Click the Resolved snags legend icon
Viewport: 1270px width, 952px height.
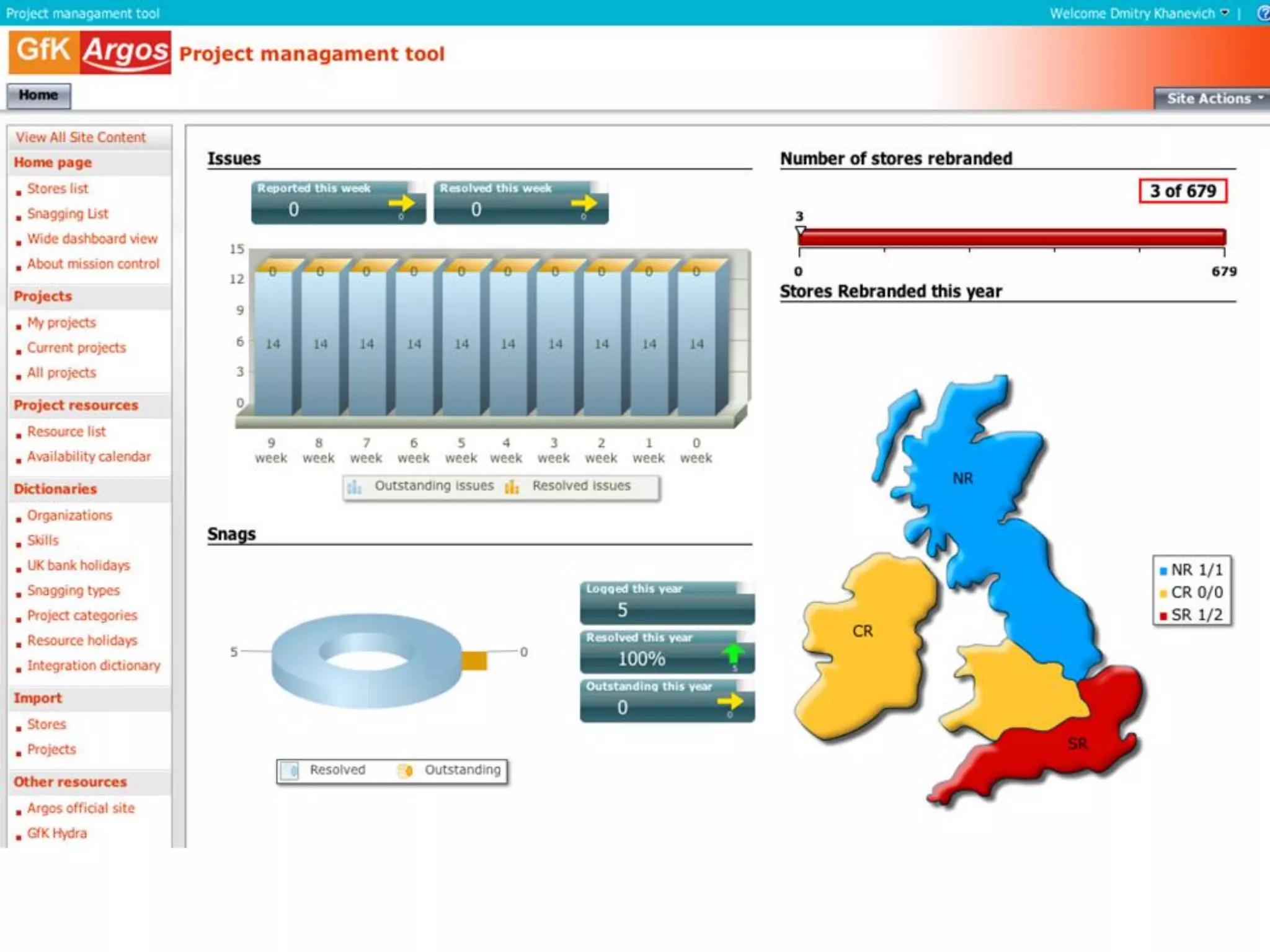click(x=290, y=770)
